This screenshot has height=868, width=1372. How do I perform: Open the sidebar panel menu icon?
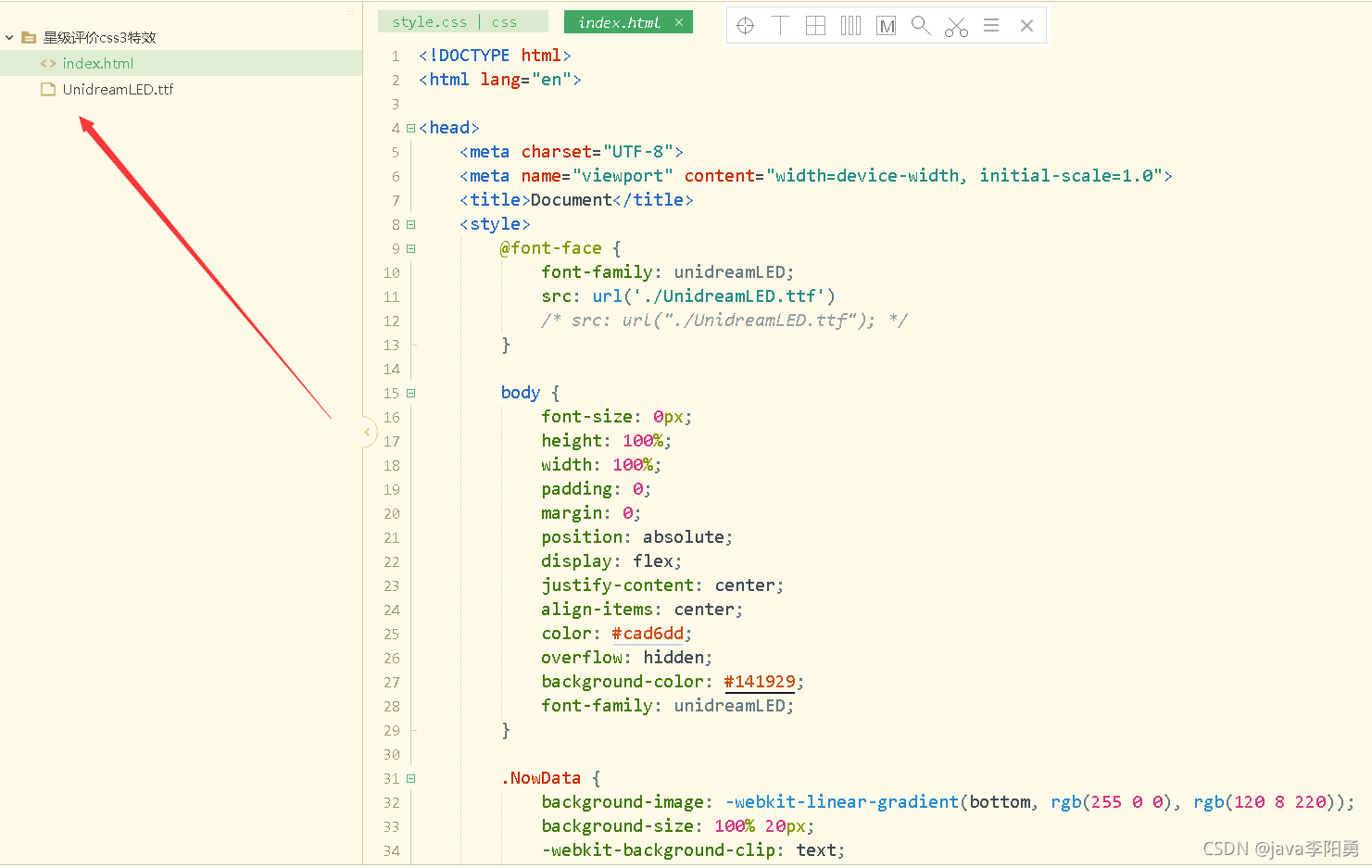pyautogui.click(x=350, y=11)
